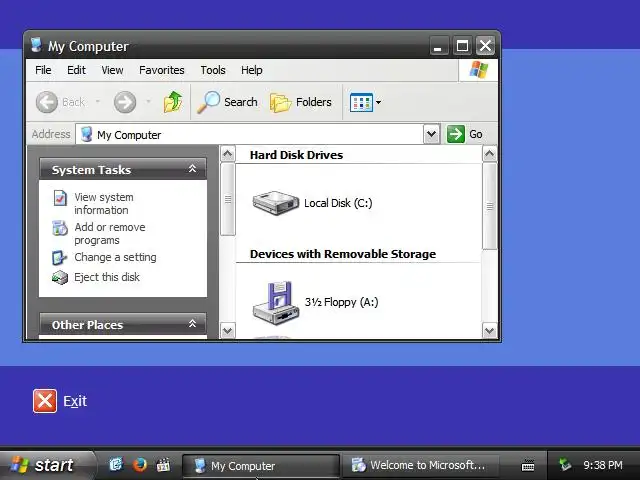Click the Windows flag logo in toolbar
The image size is (640, 480).
tap(478, 70)
